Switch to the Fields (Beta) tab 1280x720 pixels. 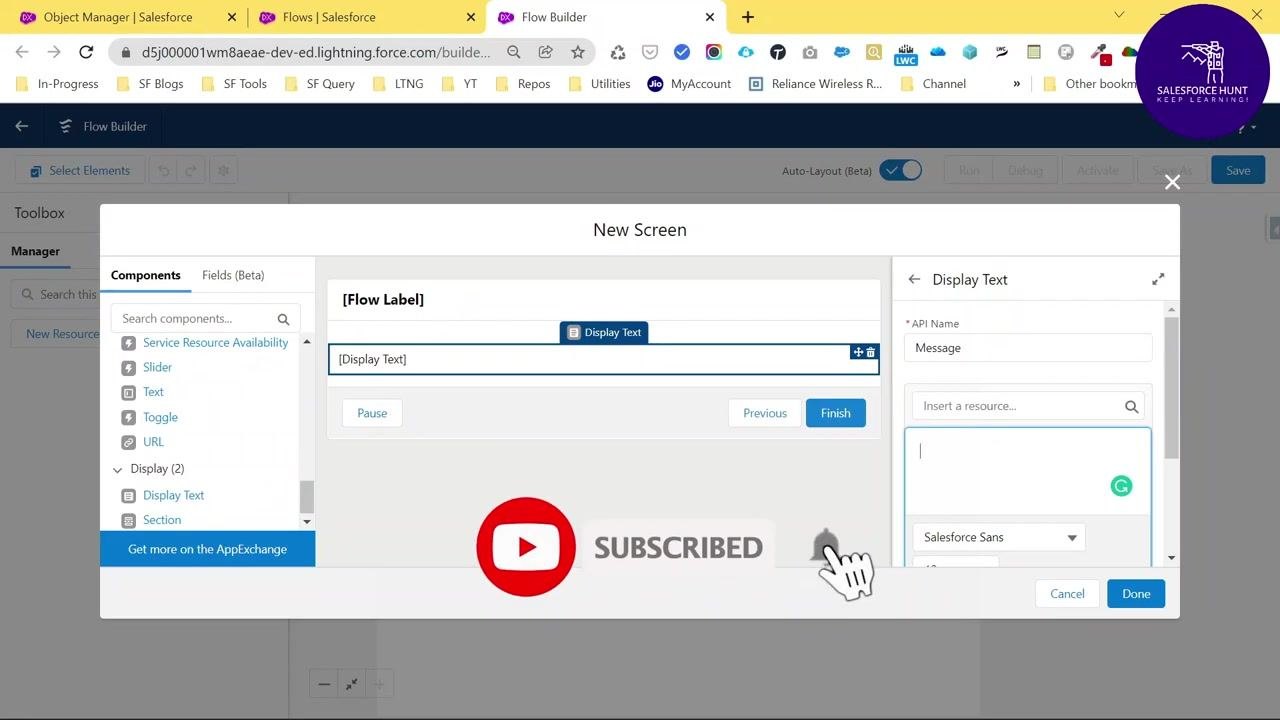click(233, 275)
